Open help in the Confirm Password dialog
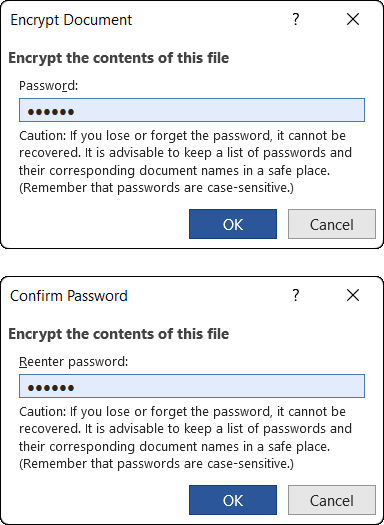The width and height of the screenshot is (384, 525). click(x=295, y=296)
